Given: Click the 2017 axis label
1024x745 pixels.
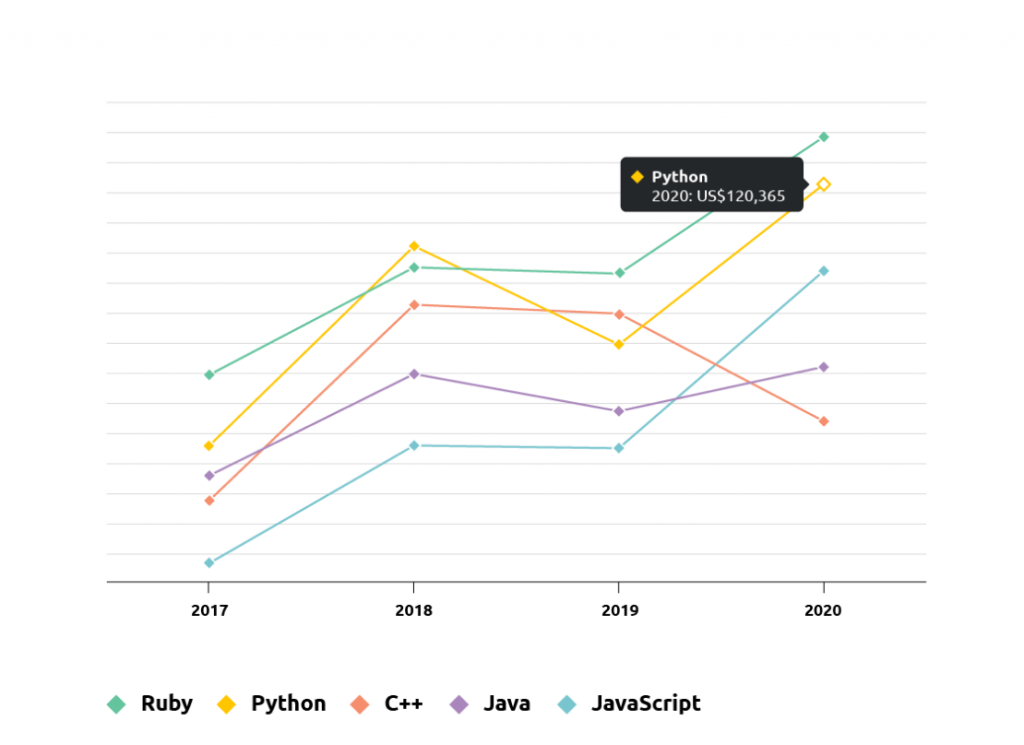Looking at the screenshot, I should [209, 610].
